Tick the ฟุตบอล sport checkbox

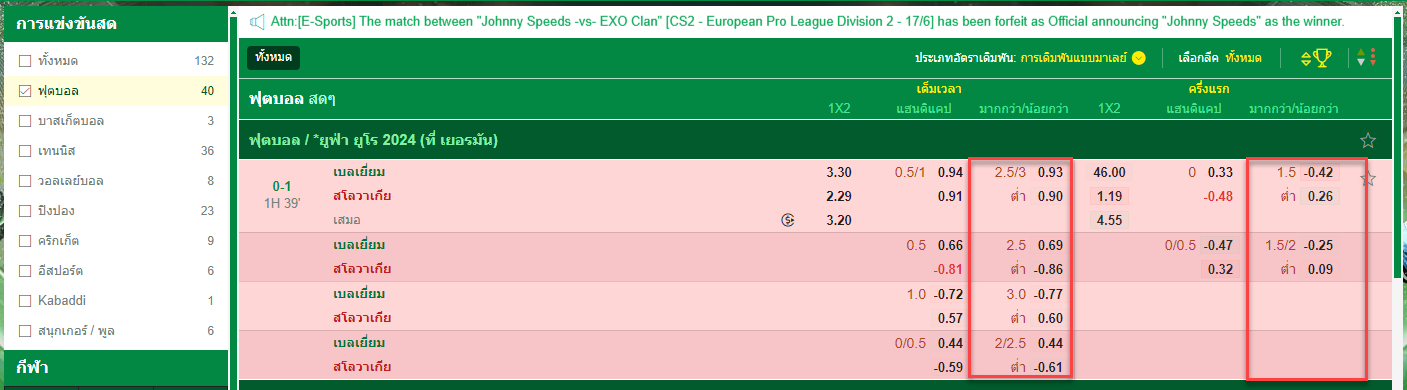pos(25,91)
